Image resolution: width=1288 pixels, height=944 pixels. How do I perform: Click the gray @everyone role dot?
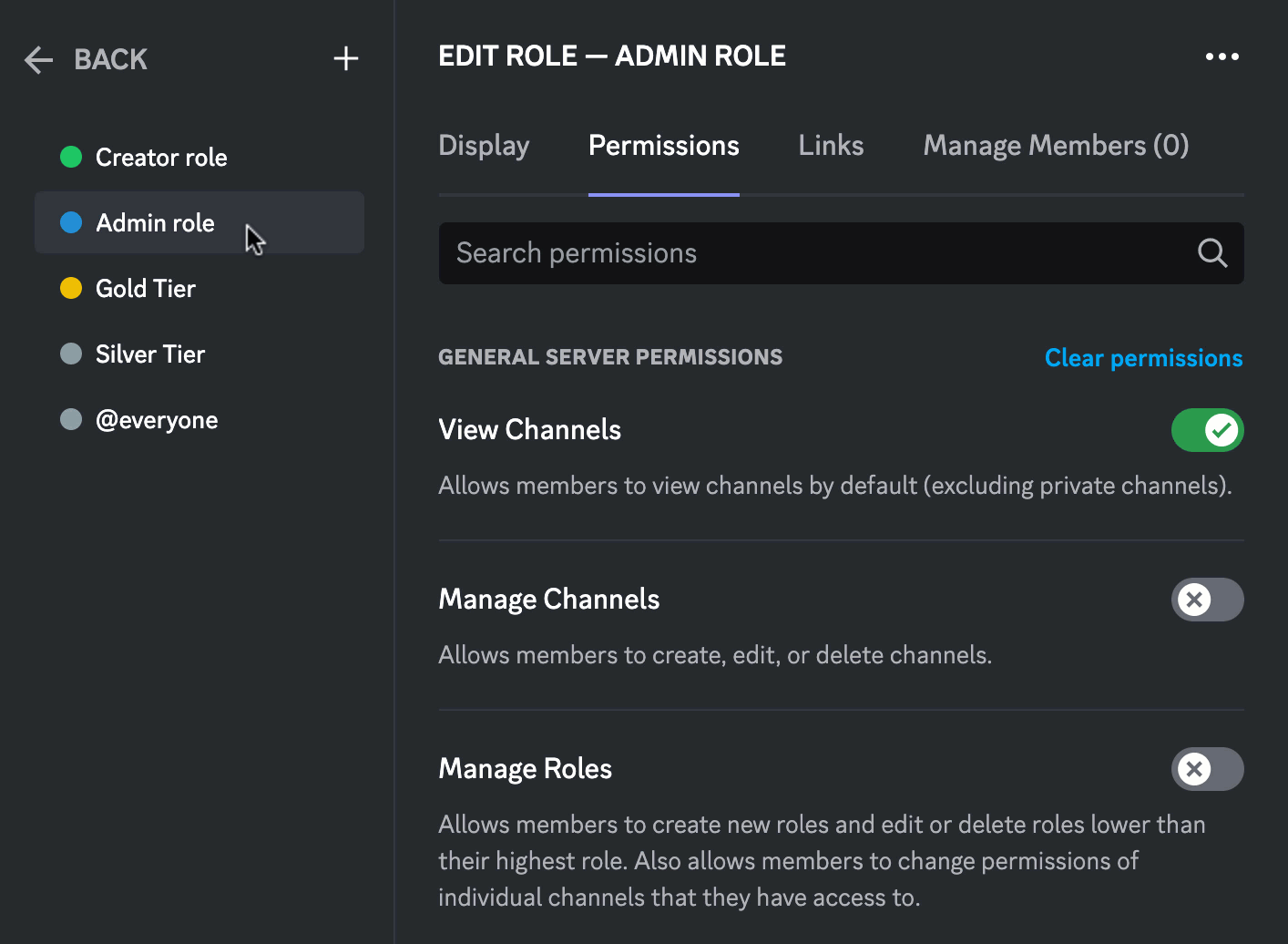click(x=71, y=420)
